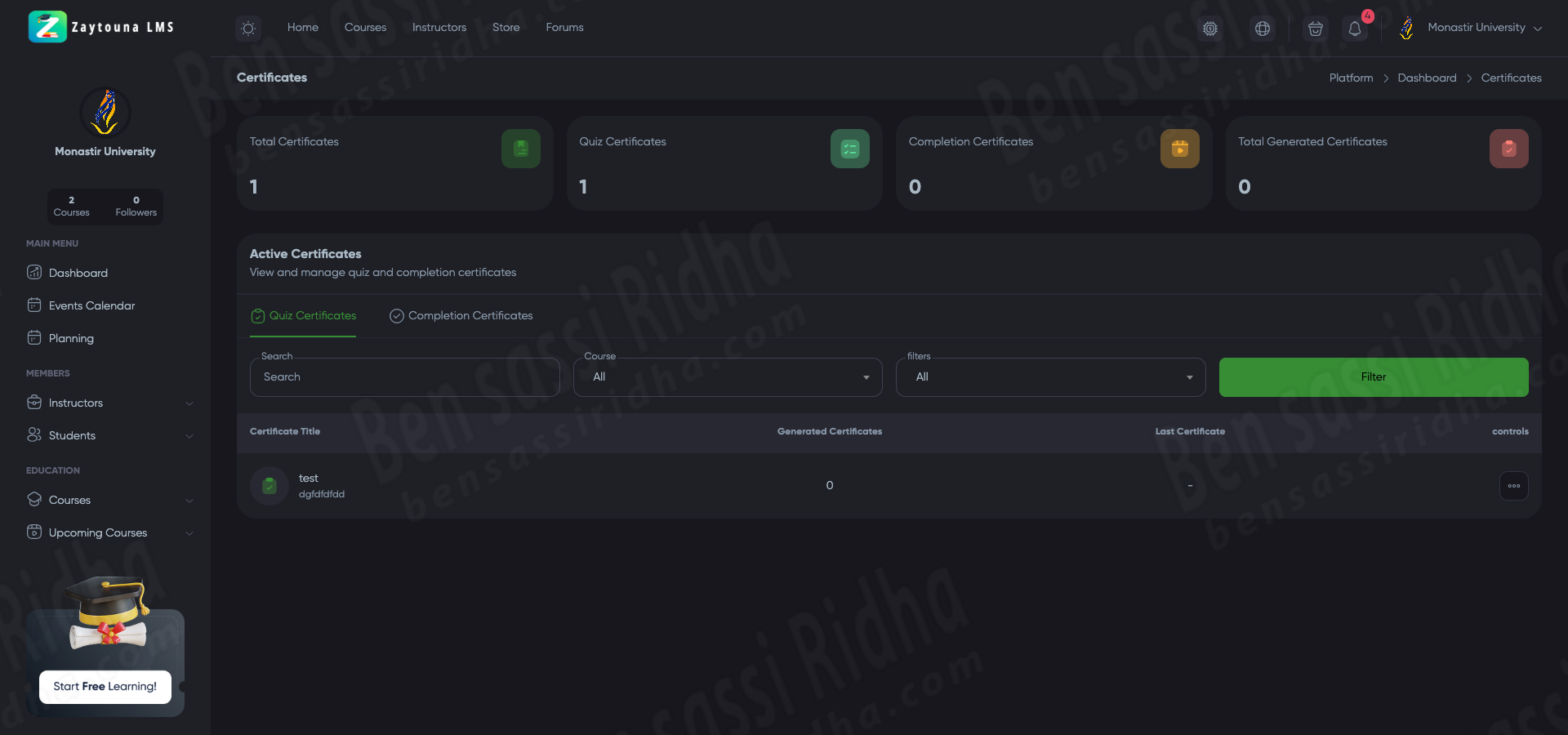The height and width of the screenshot is (735, 1568).
Task: Click the Total Generated Certificates red icon
Action: [1508, 149]
